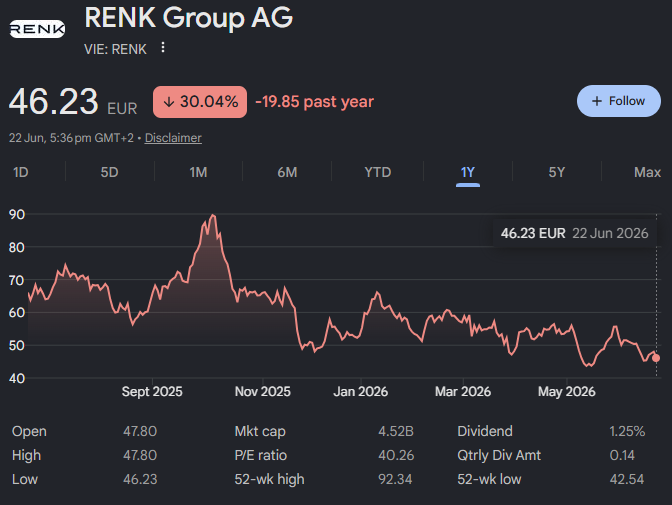Click the Jan 2026 axis label
Viewport: 672px width, 505px height.
(360, 391)
